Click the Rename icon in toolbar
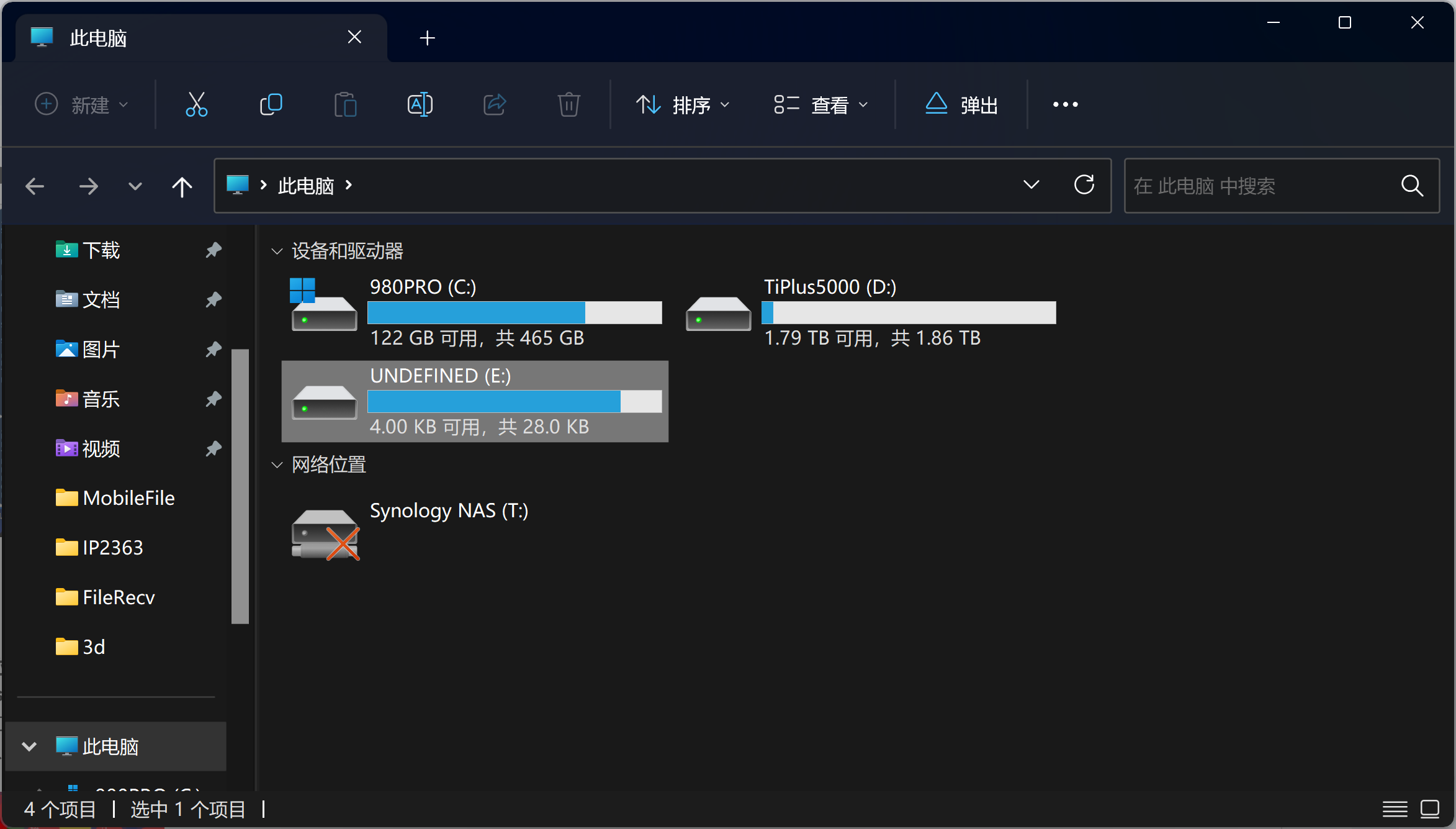 click(x=420, y=104)
